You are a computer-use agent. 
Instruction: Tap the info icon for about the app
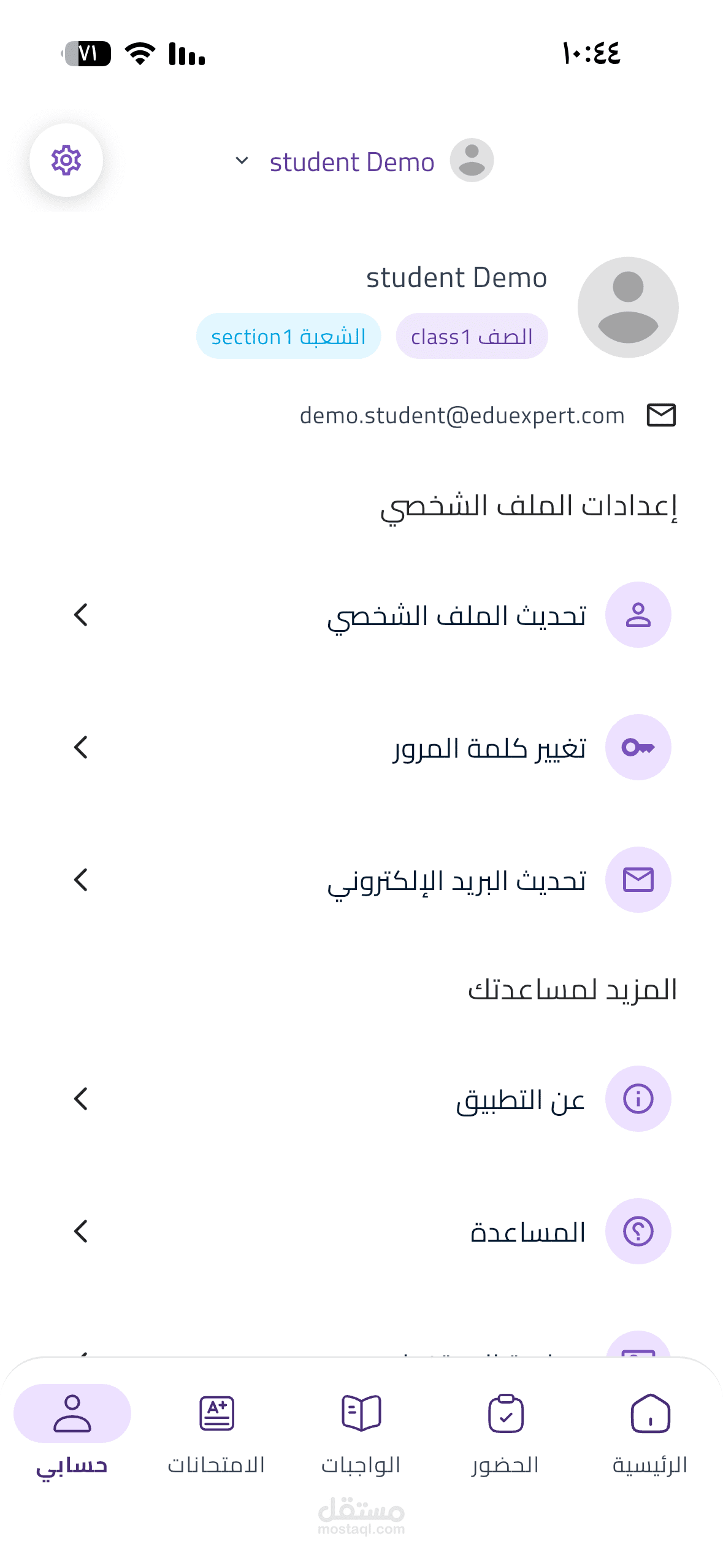coord(638,1099)
